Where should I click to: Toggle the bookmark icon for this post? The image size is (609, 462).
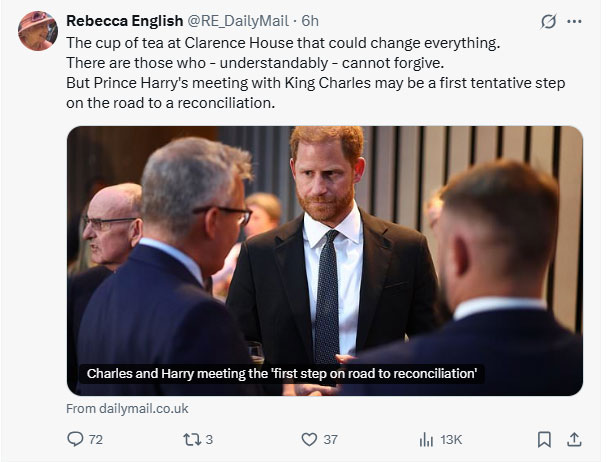click(544, 439)
